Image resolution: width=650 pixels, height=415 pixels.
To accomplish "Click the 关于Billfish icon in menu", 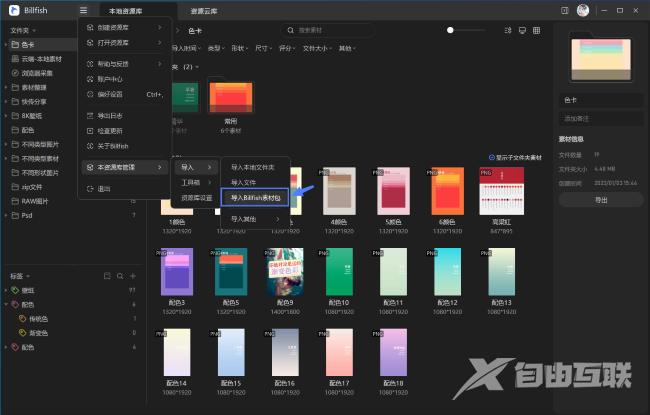I will (90, 146).
